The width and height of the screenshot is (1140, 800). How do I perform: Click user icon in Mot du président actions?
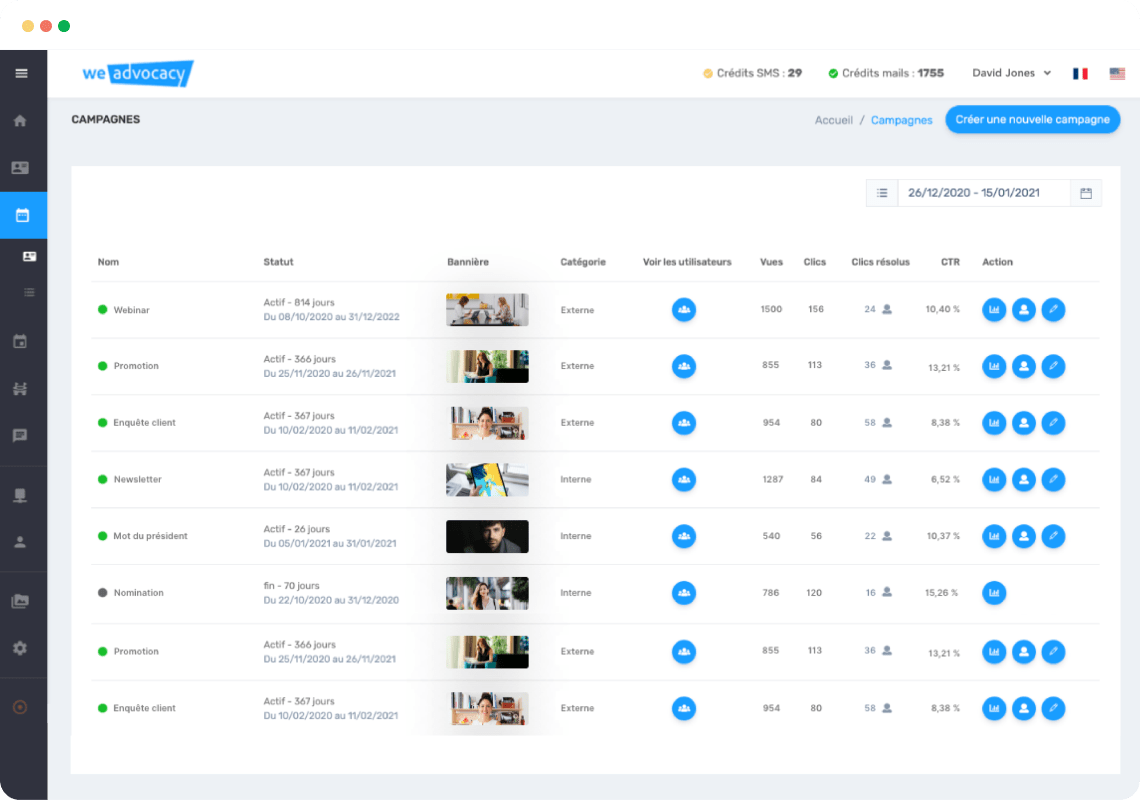click(x=1023, y=537)
